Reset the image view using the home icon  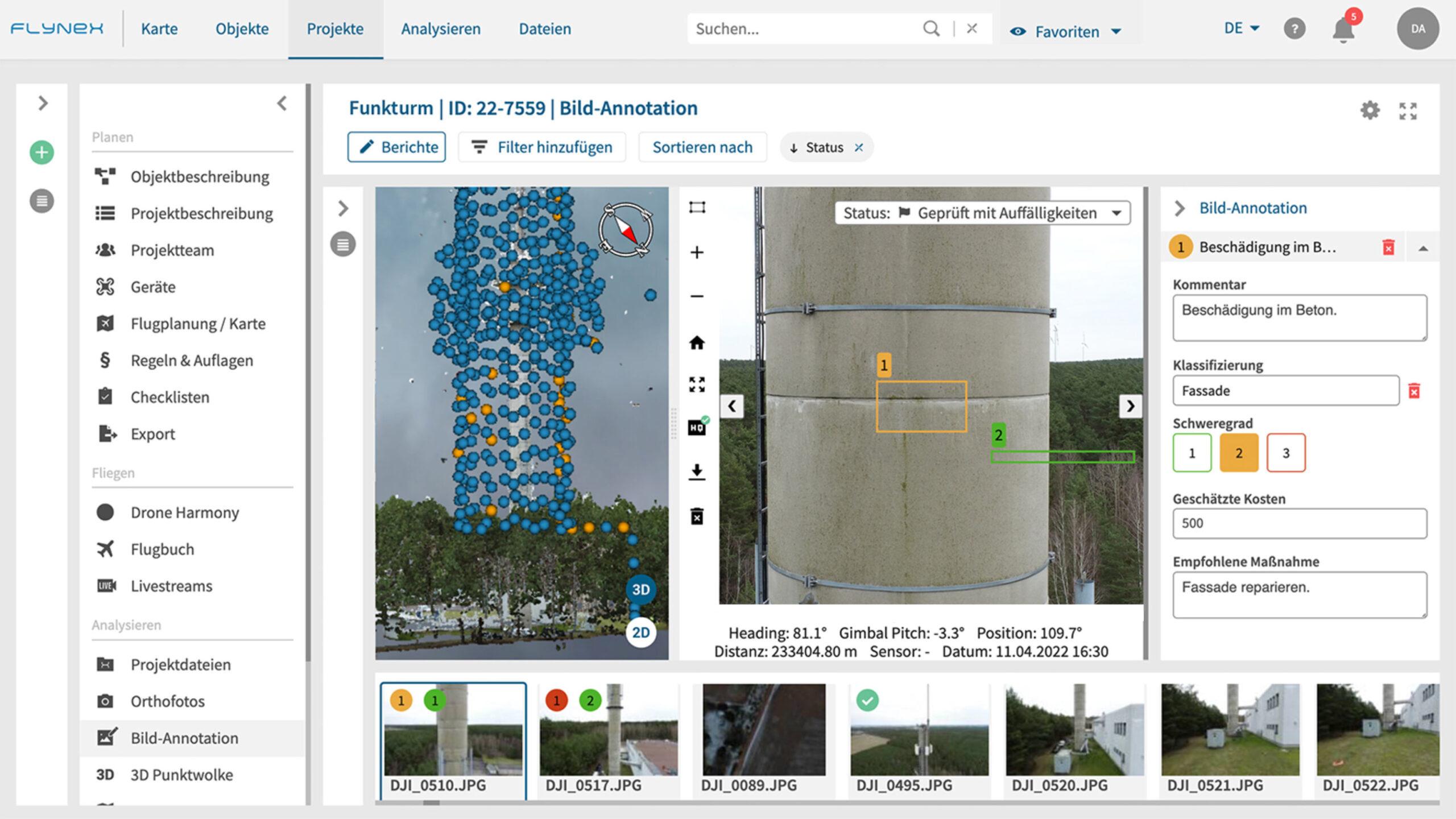point(697,343)
